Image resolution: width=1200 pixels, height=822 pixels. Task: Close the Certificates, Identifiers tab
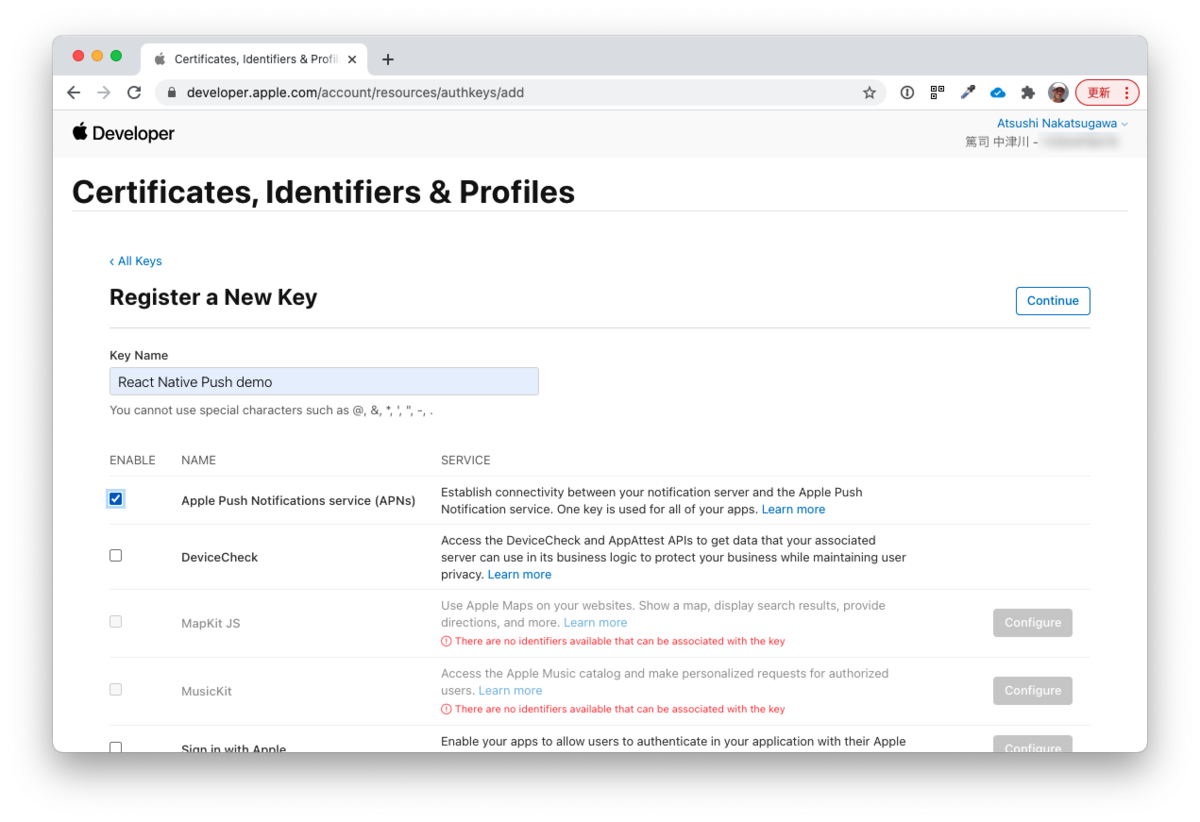tap(352, 59)
